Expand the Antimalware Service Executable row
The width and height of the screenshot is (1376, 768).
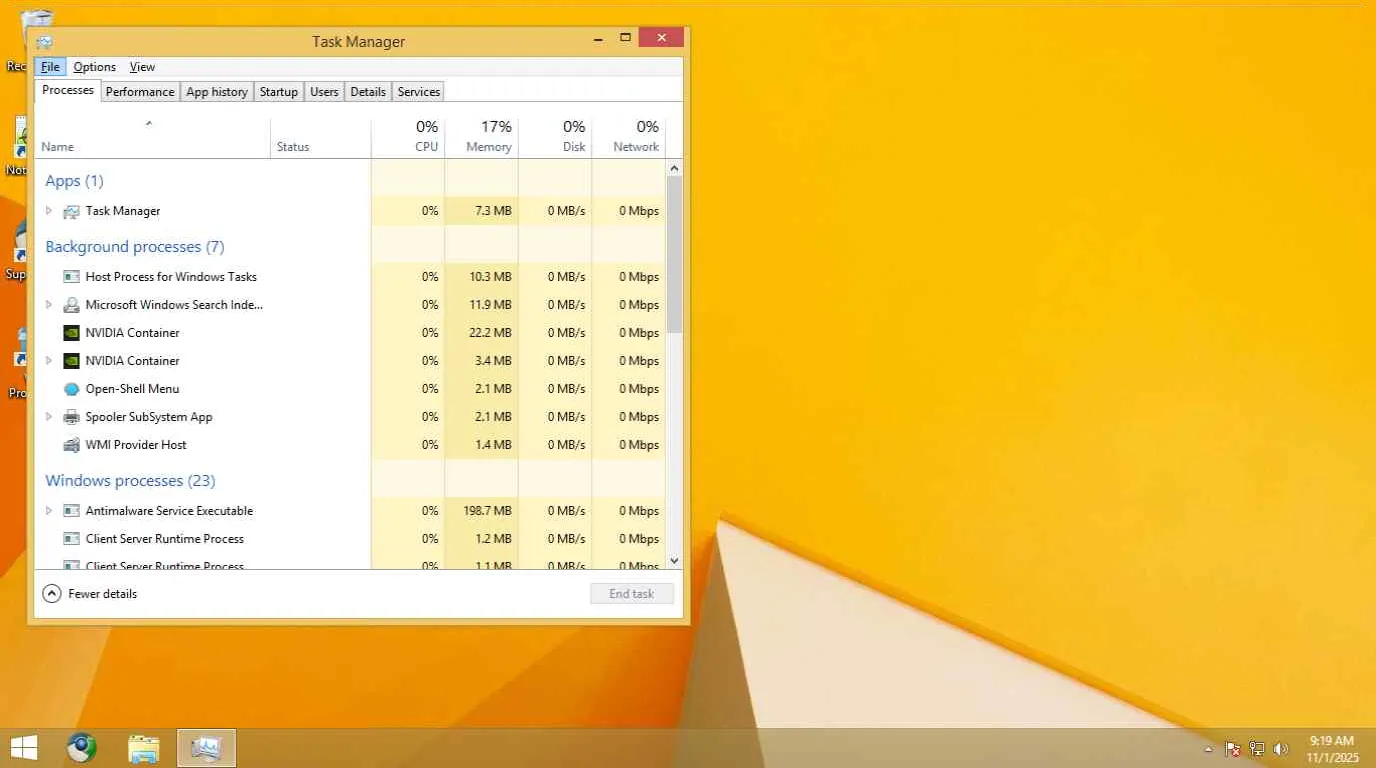click(x=48, y=511)
